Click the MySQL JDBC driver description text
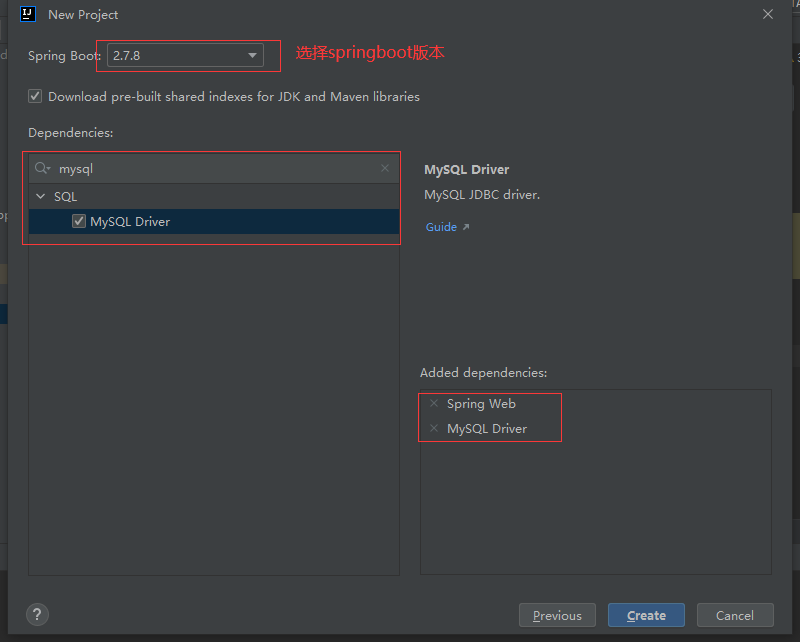This screenshot has width=800, height=642. [x=482, y=194]
